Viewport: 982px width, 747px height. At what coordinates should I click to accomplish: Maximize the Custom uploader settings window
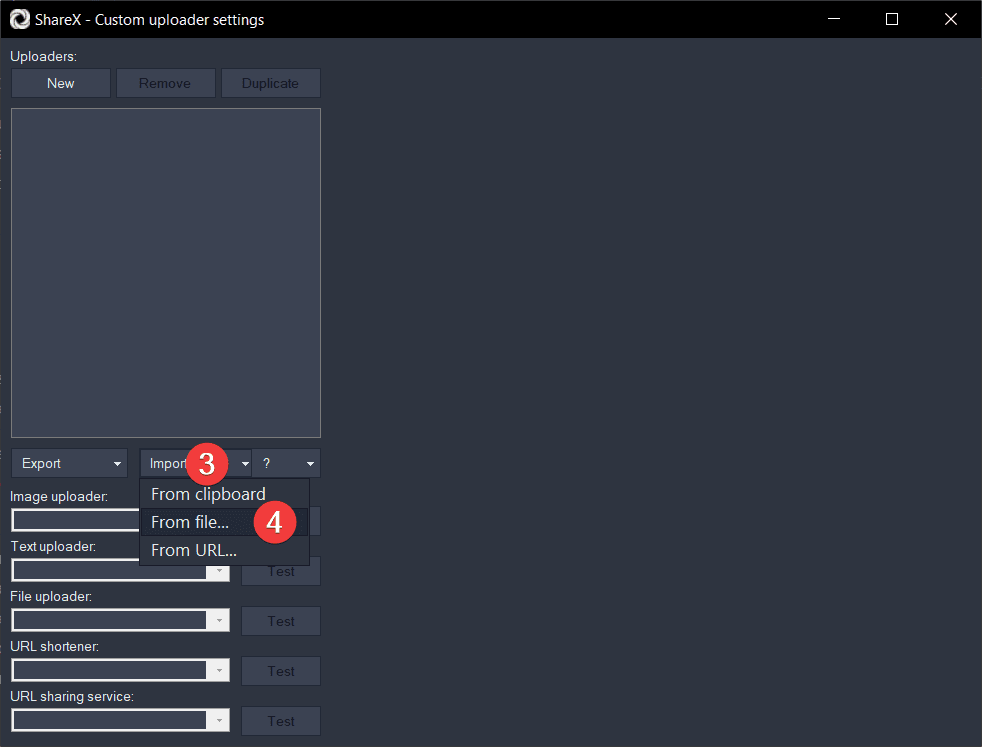point(892,19)
